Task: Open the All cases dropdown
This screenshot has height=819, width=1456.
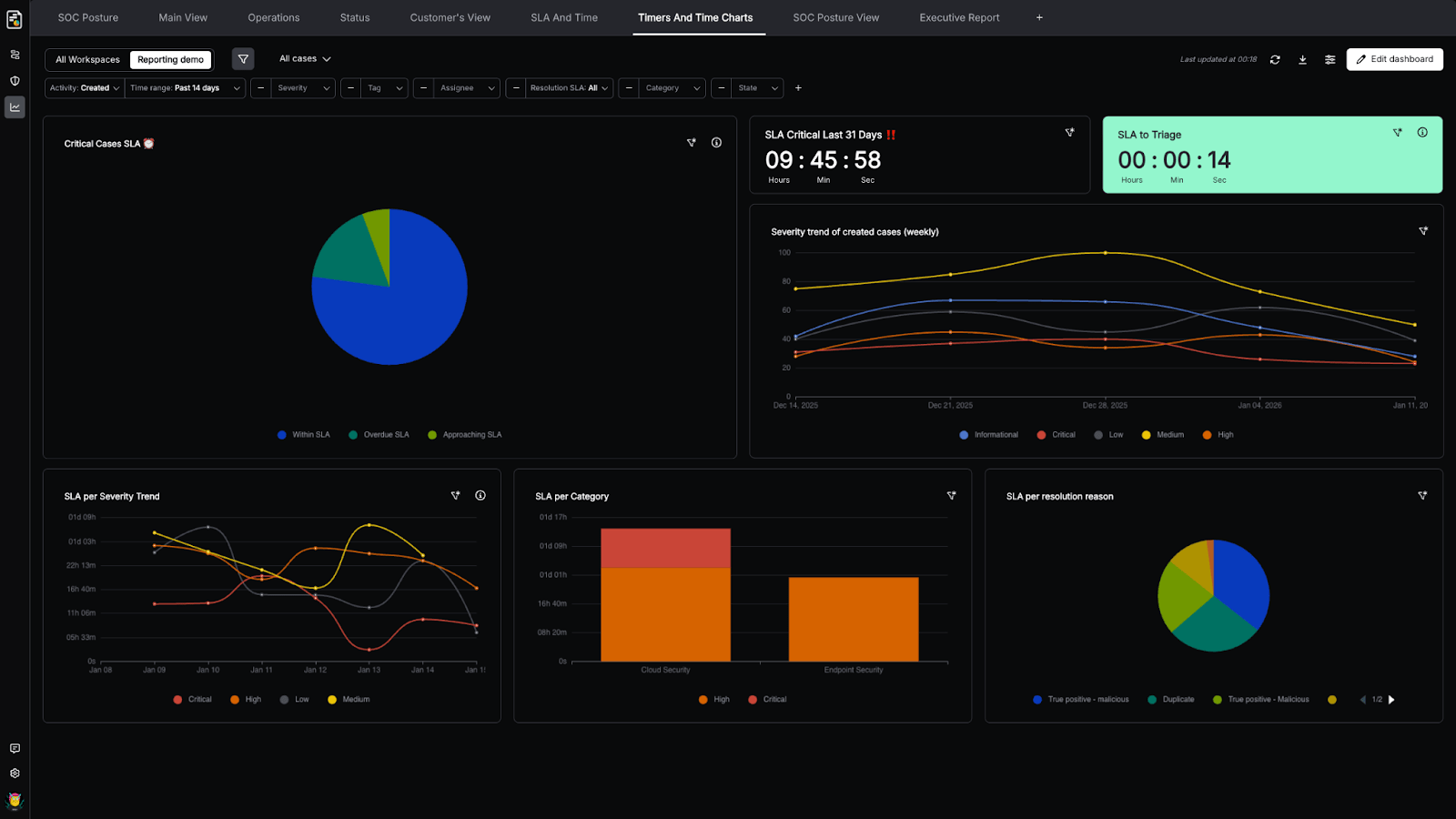Action: click(304, 58)
